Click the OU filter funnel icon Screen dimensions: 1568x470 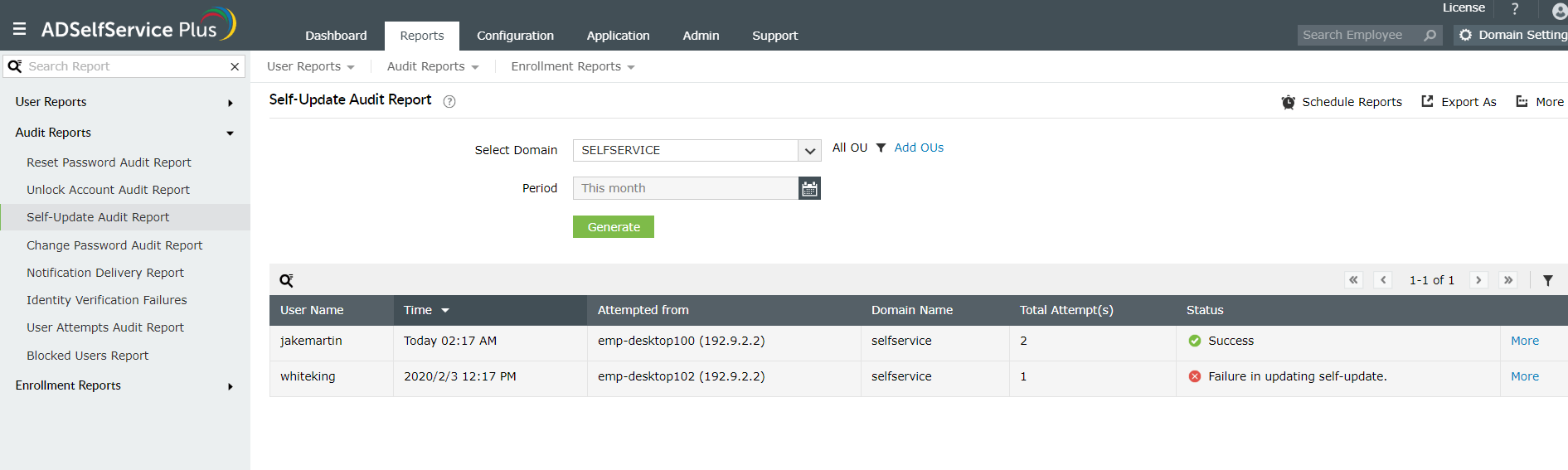pos(881,148)
